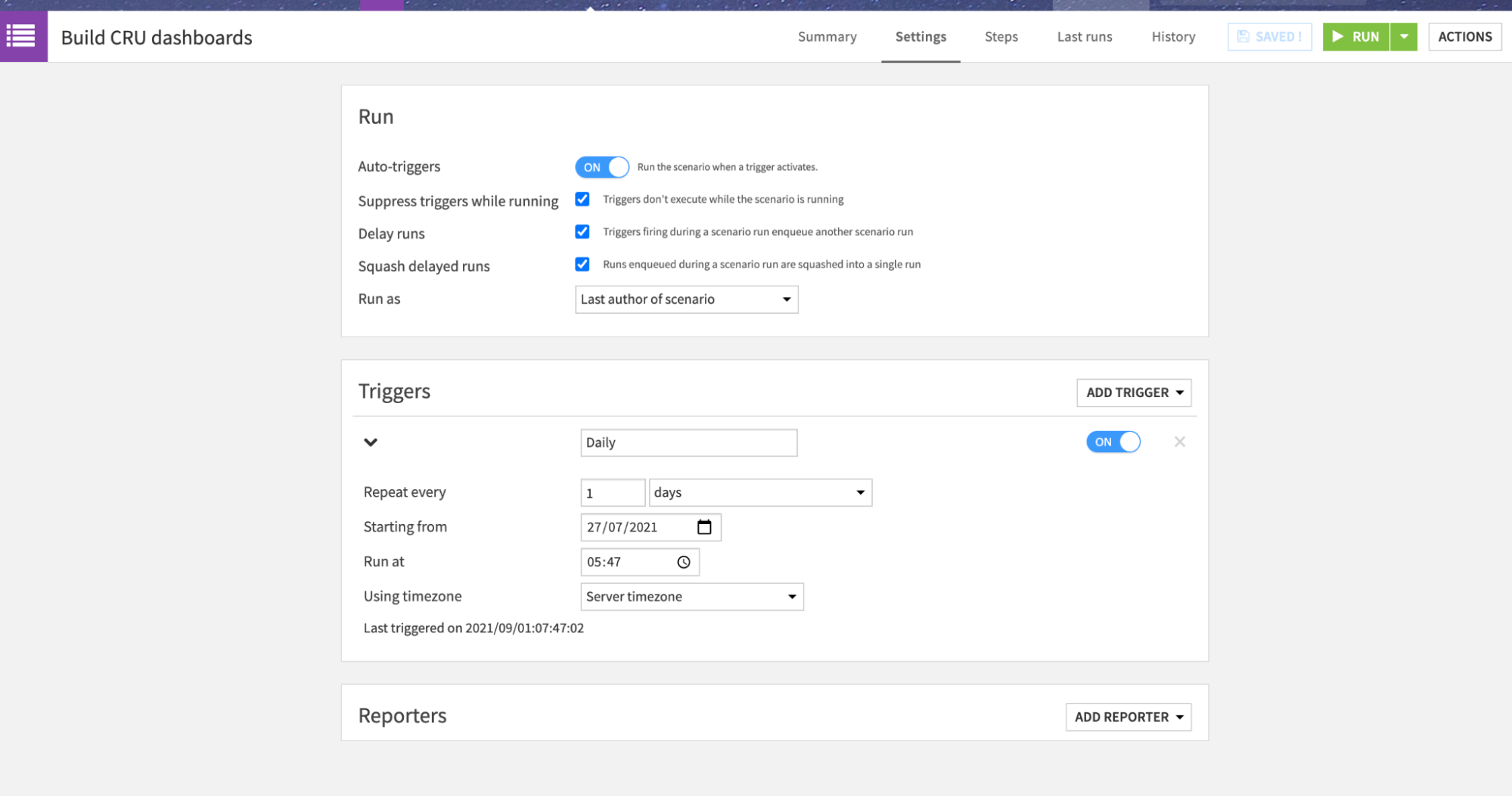
Task: Click the Starting from date field
Action: click(x=650, y=527)
